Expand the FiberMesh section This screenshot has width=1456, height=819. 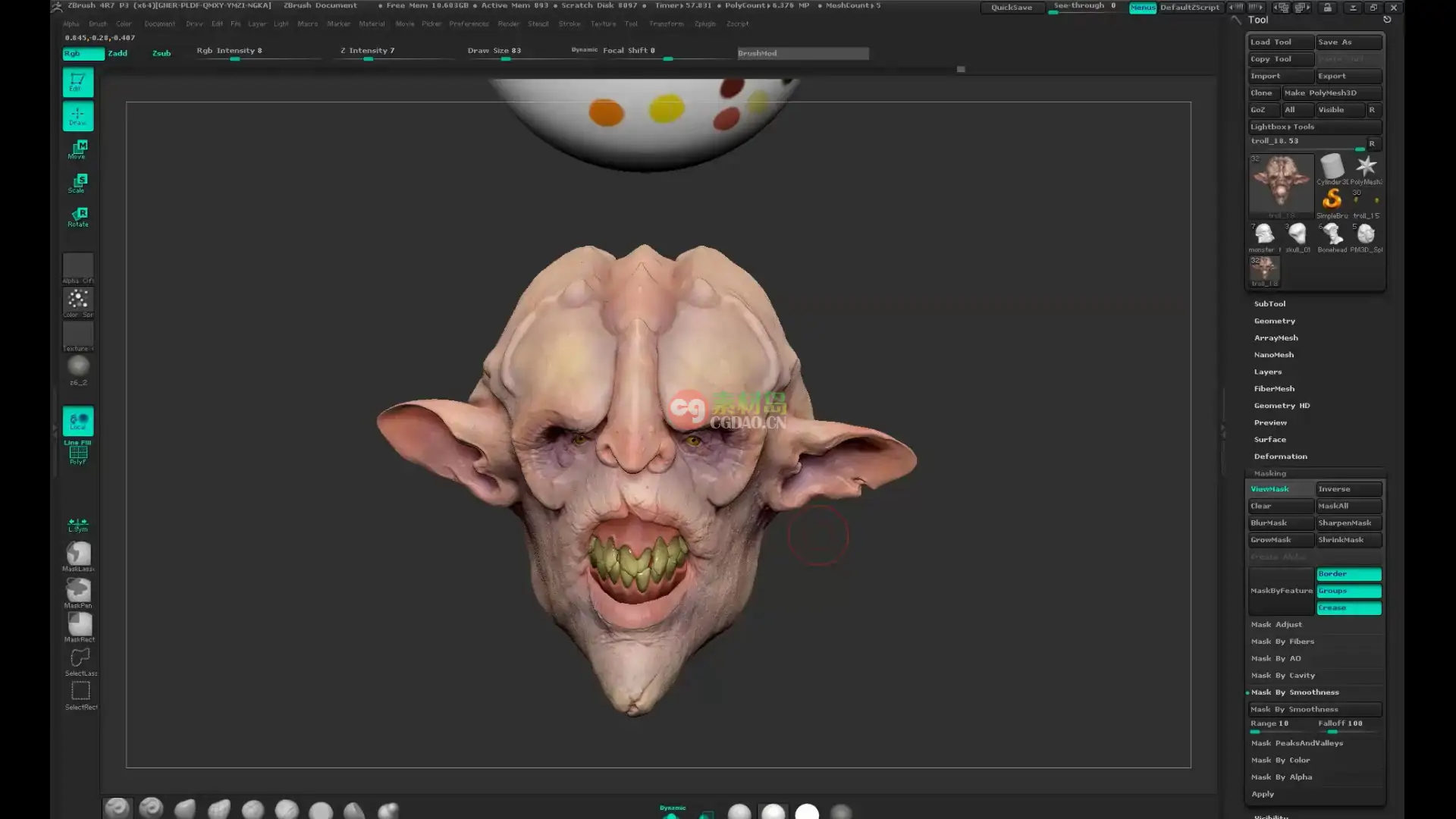[1274, 389]
